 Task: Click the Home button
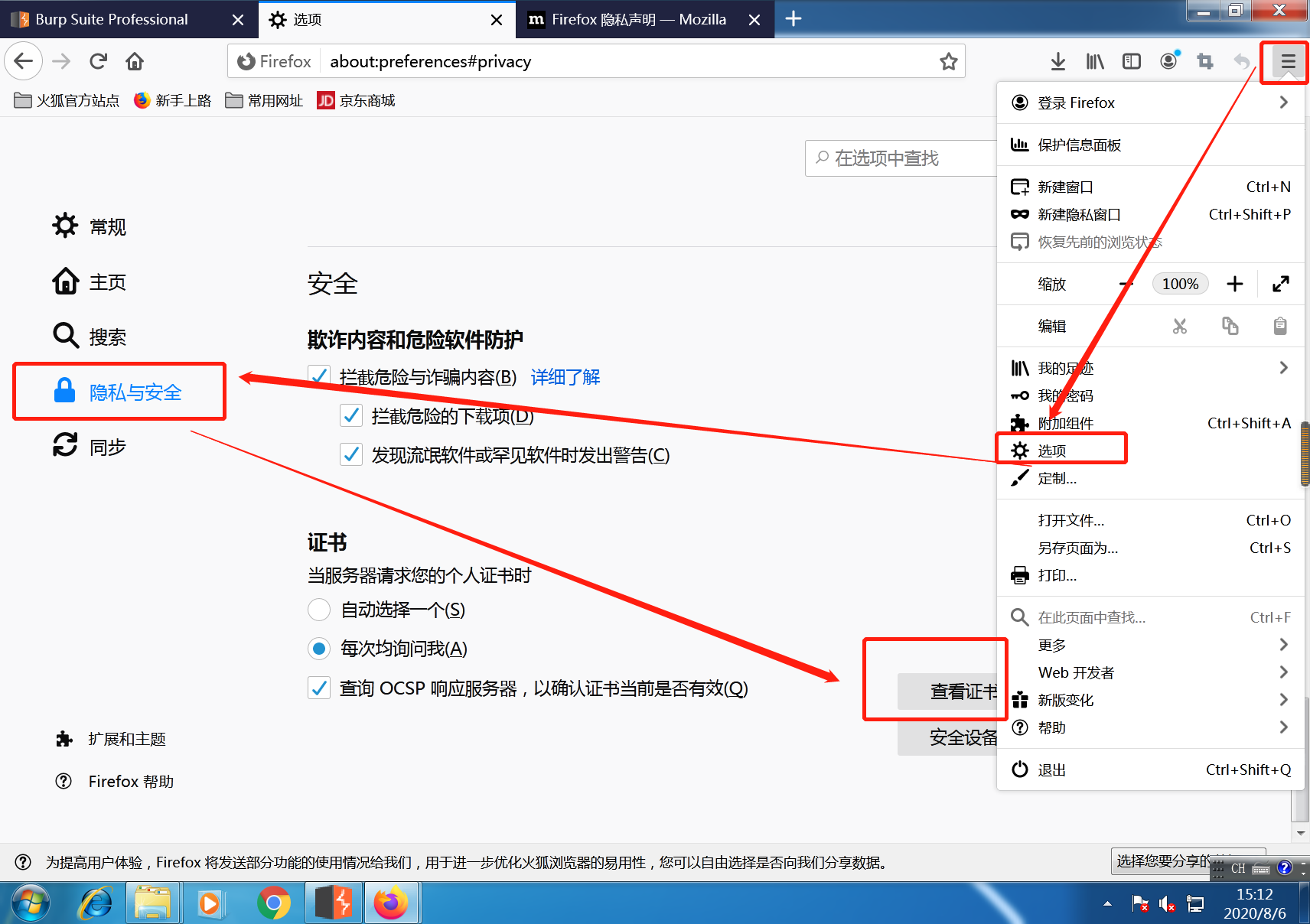135,61
